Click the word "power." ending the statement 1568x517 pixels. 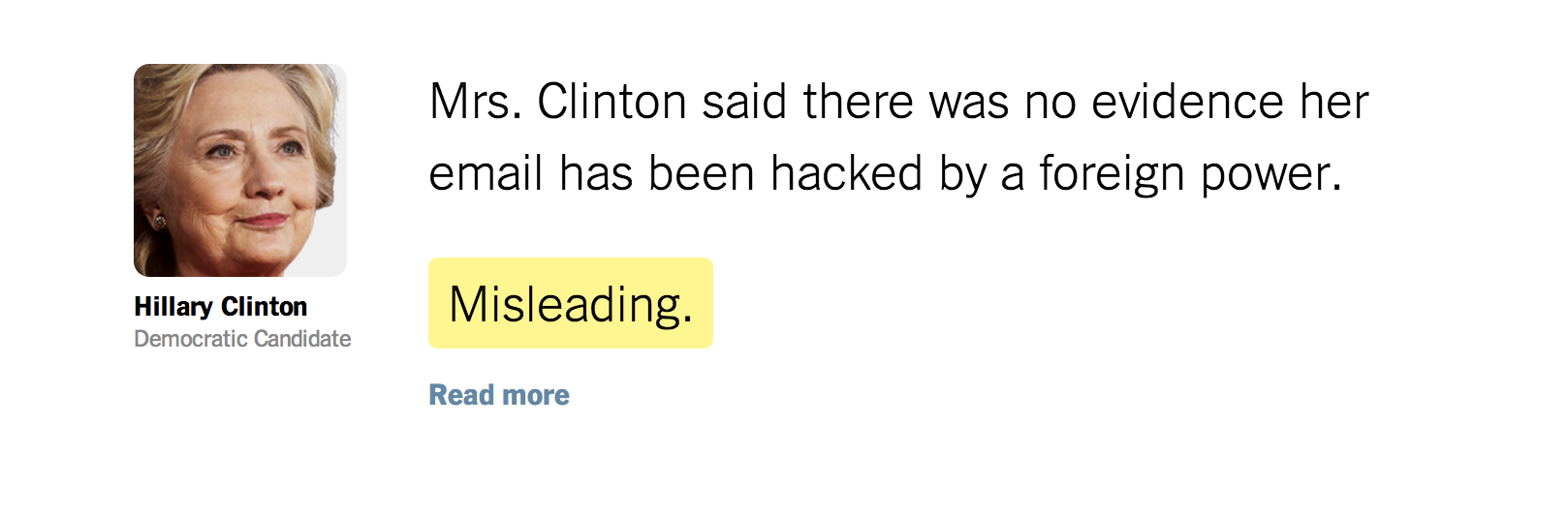click(x=1271, y=176)
